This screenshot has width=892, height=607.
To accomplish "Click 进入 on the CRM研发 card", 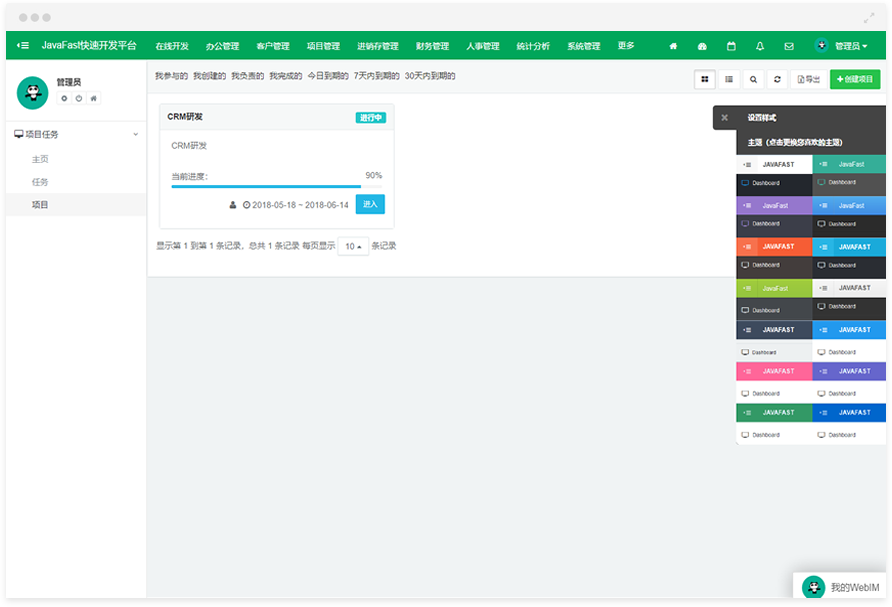I will [x=370, y=204].
